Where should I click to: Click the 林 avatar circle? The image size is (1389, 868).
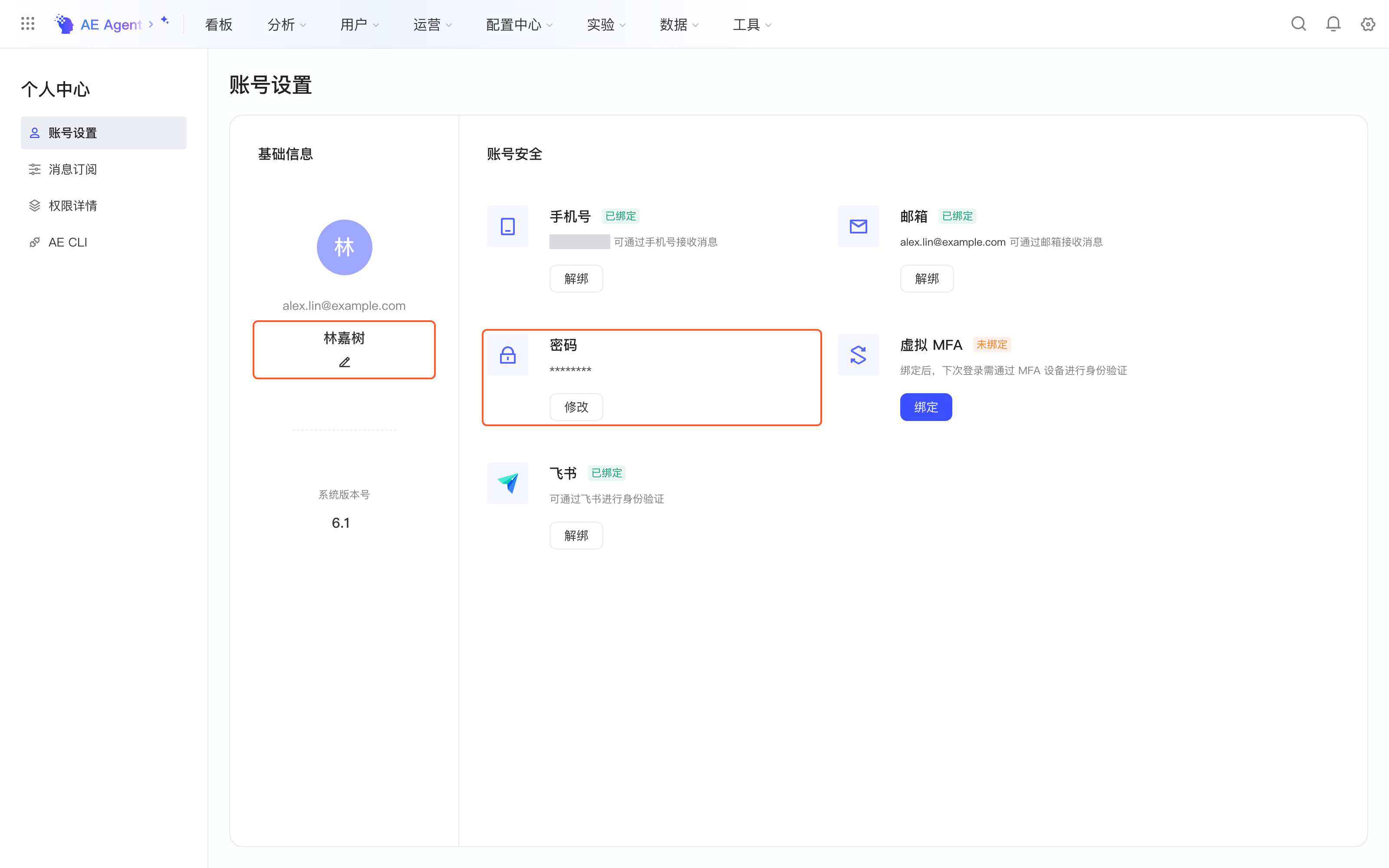click(344, 247)
